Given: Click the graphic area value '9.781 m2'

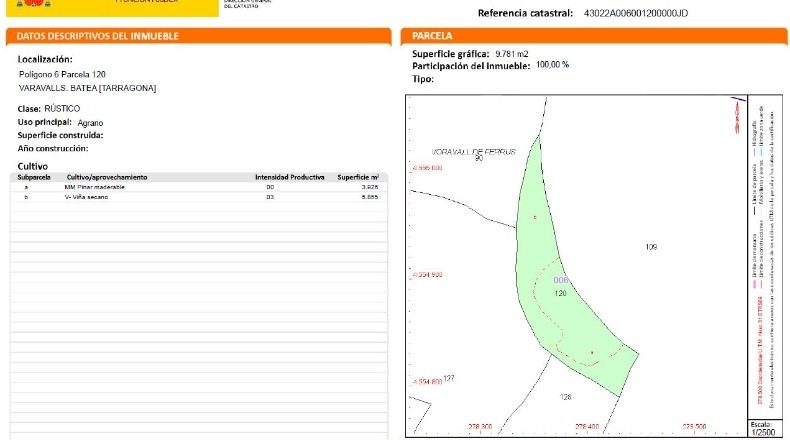Looking at the screenshot, I should pos(512,54).
